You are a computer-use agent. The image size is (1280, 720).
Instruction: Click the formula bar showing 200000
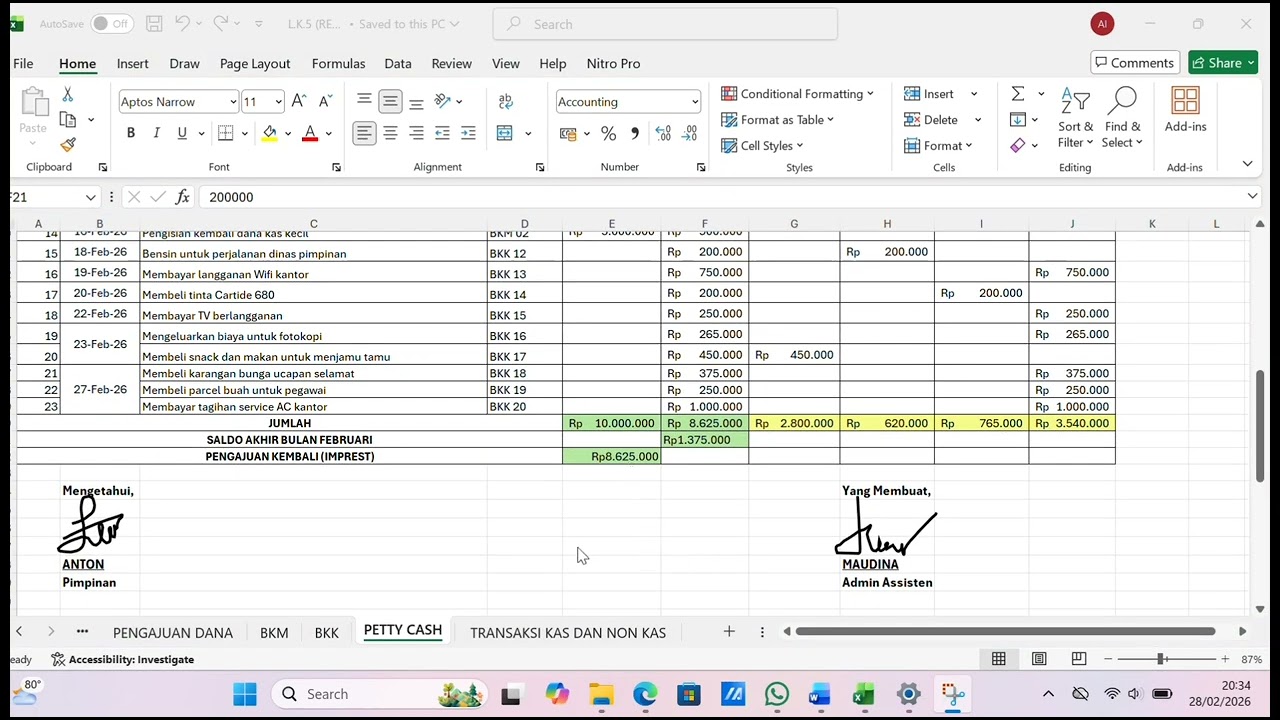point(720,197)
